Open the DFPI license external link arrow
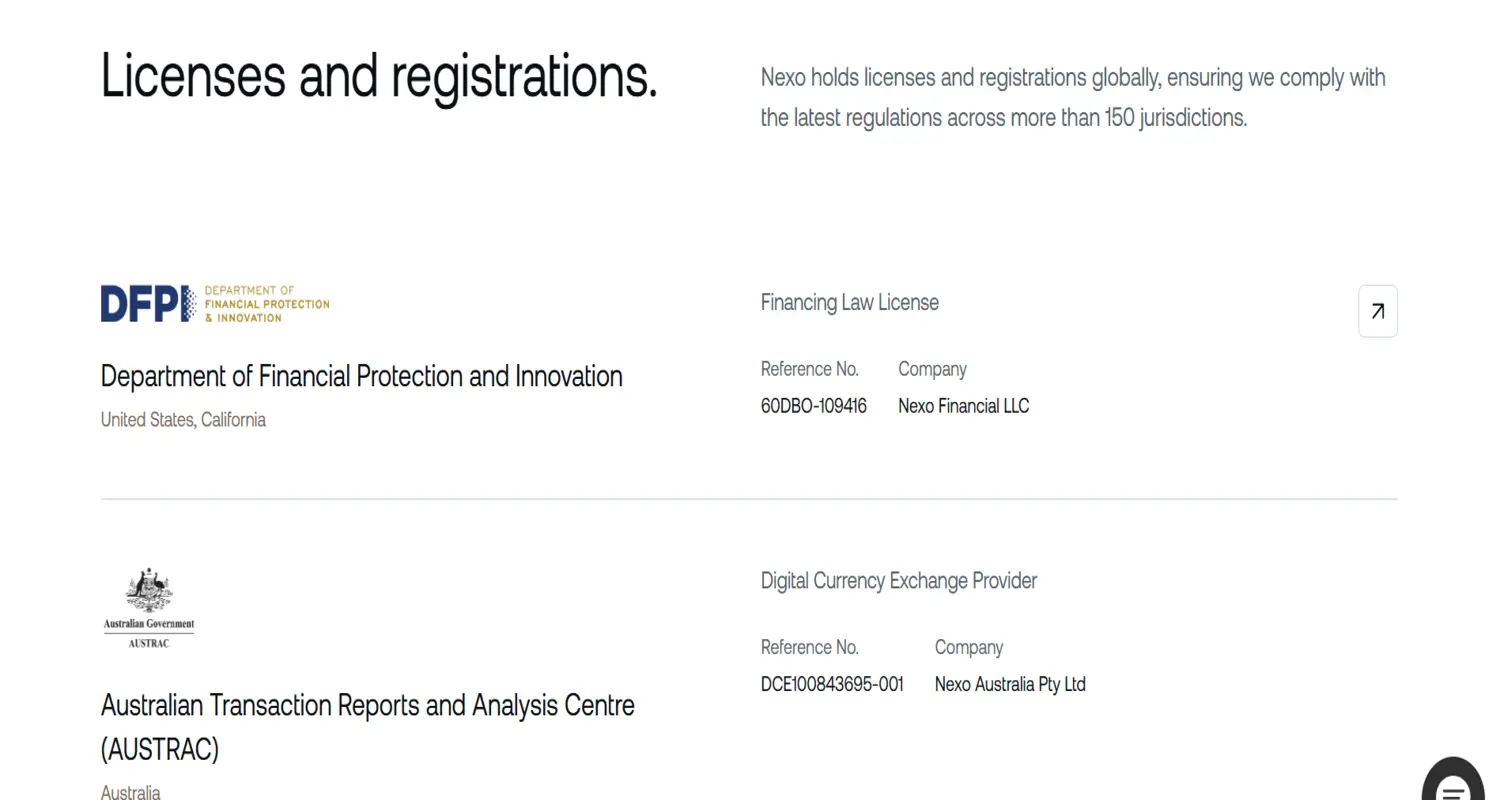The width and height of the screenshot is (1500, 800). coord(1377,311)
